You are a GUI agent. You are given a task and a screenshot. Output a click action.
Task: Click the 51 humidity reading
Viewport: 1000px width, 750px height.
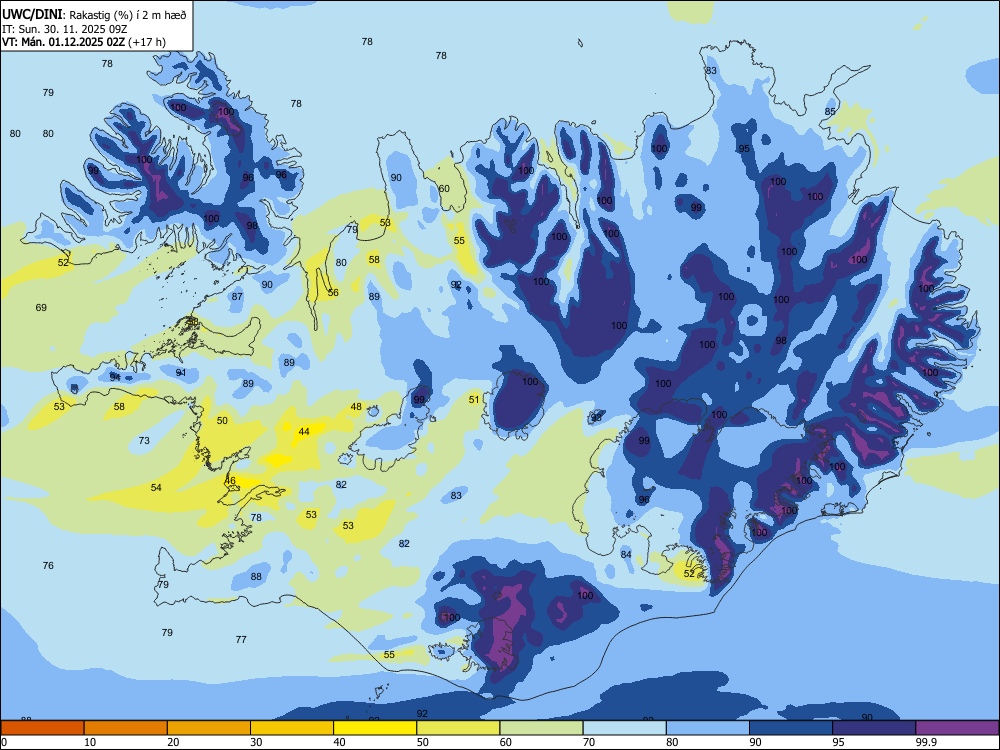pyautogui.click(x=474, y=400)
